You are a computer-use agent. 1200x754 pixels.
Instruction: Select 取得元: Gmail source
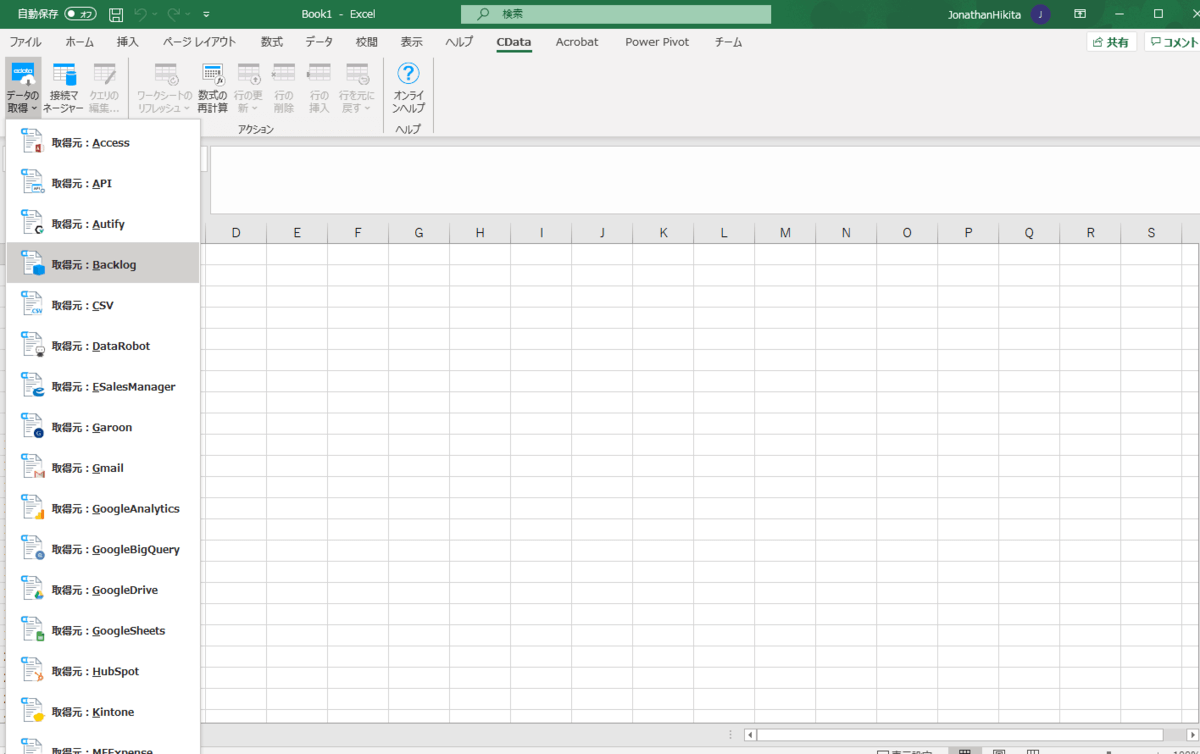[103, 468]
